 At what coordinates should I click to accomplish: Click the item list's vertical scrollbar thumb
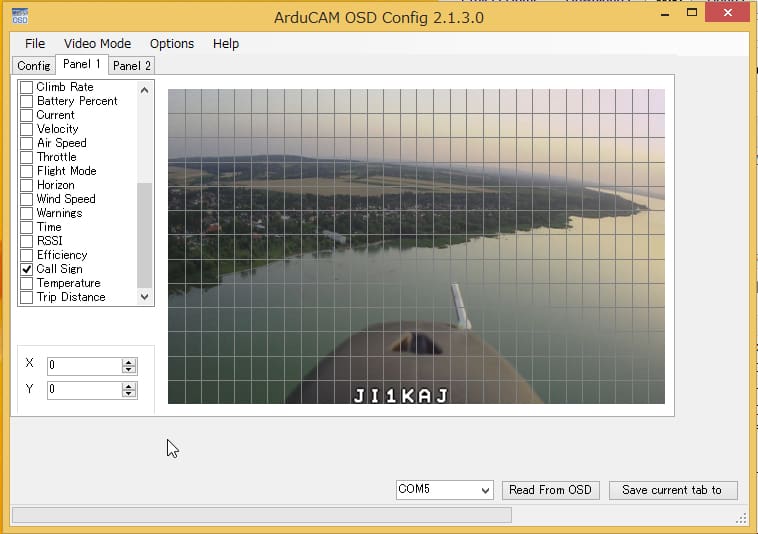click(x=145, y=235)
